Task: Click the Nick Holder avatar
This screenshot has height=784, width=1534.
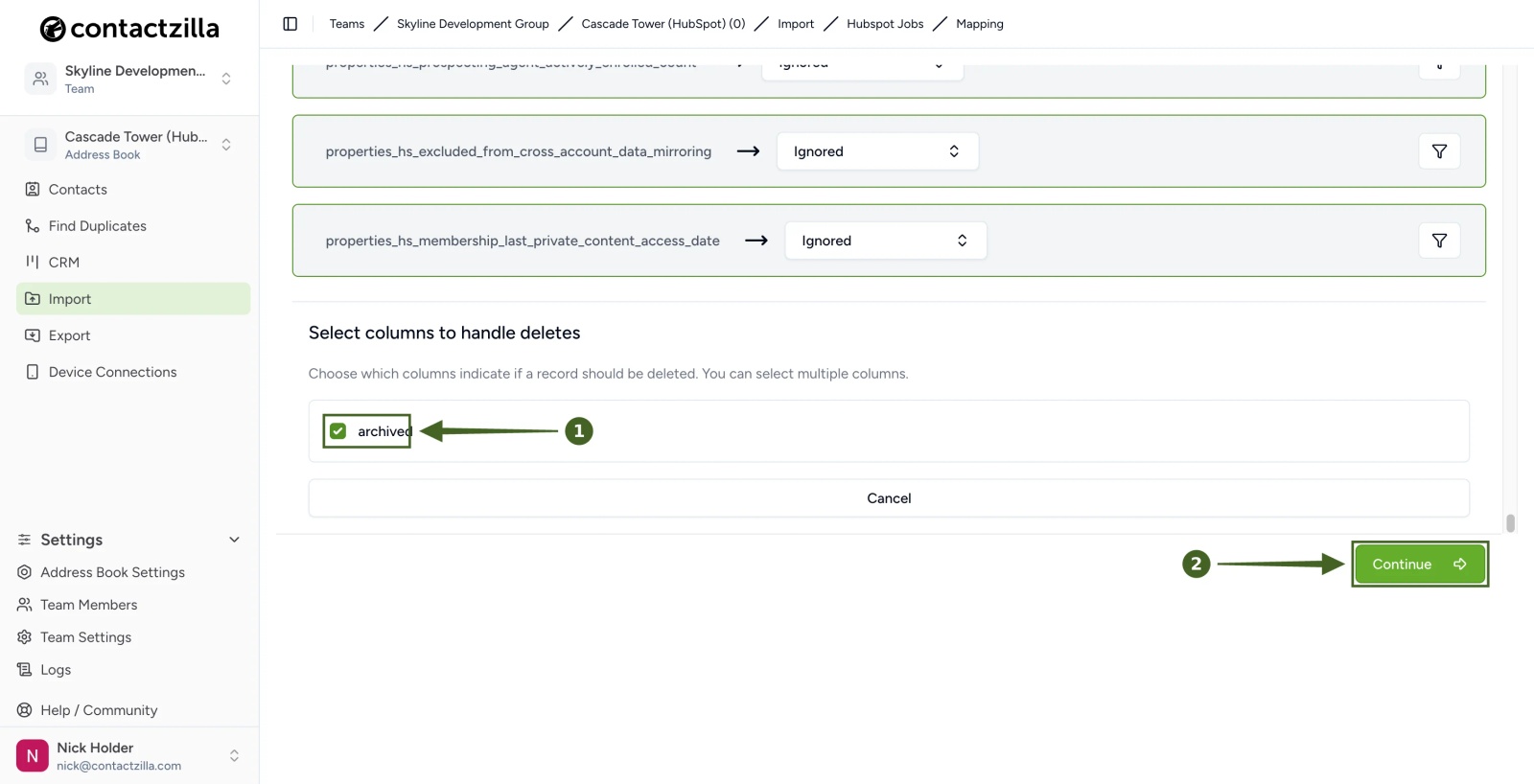Action: [x=33, y=756]
